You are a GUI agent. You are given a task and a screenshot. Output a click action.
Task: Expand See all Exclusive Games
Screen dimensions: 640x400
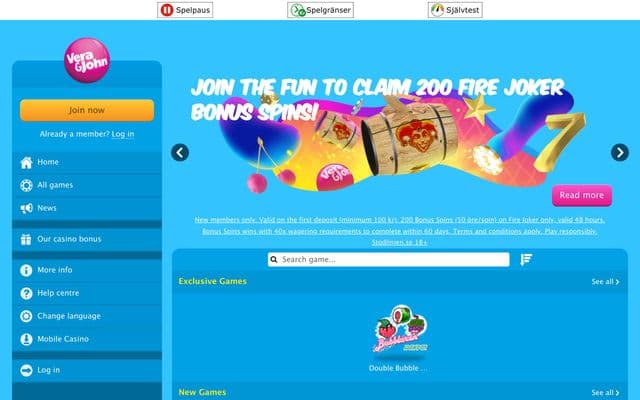coord(605,282)
